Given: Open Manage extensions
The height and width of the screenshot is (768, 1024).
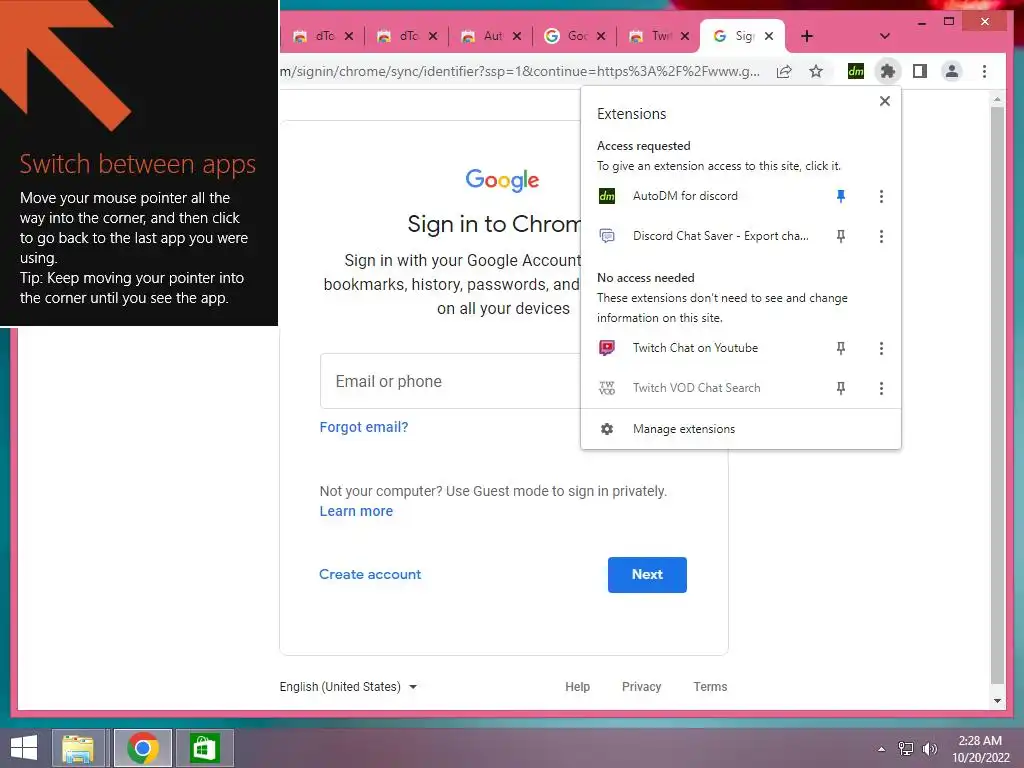Looking at the screenshot, I should point(741,429).
